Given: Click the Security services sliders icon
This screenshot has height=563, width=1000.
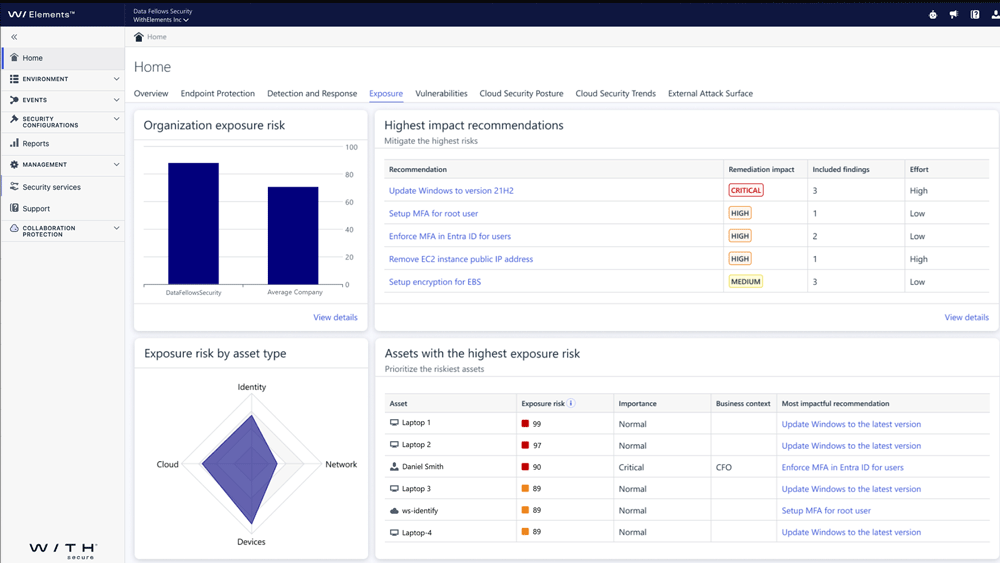Looking at the screenshot, I should (x=14, y=187).
